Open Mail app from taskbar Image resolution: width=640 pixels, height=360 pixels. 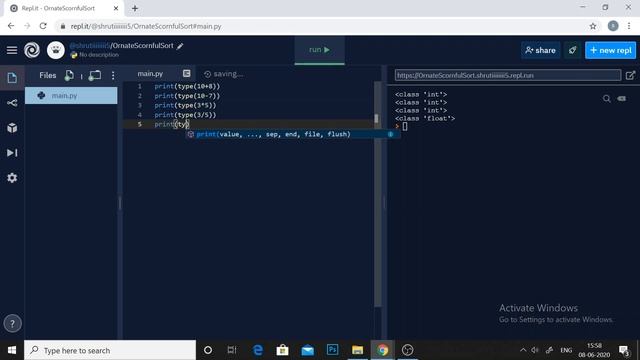click(307, 350)
